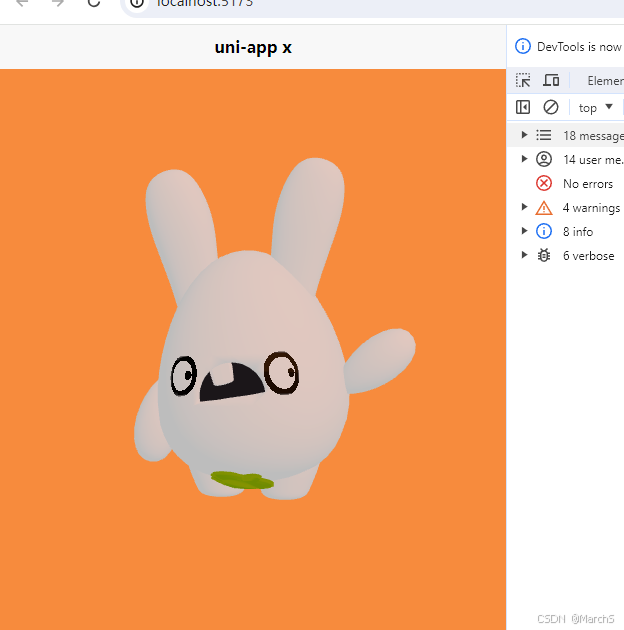The width and height of the screenshot is (624, 630).
Task: Click the uni-app x page title
Action: point(253,47)
